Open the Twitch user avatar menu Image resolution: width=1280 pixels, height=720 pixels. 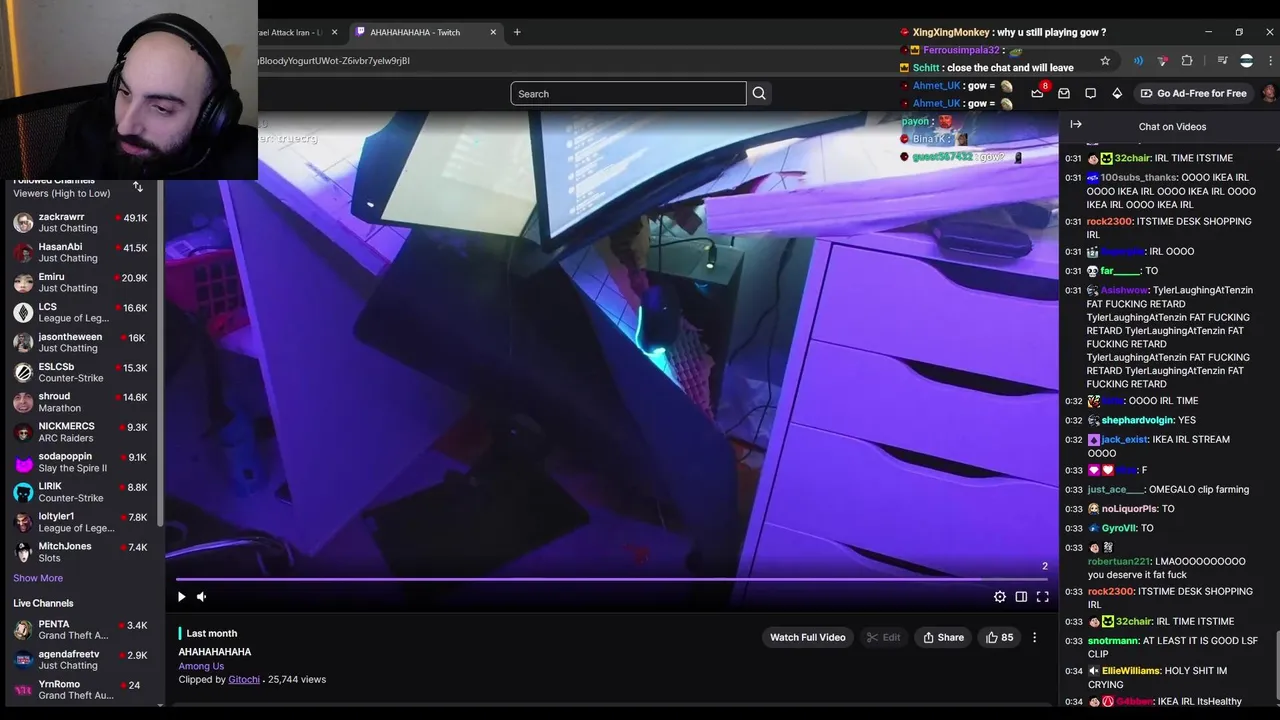pos(1269,93)
